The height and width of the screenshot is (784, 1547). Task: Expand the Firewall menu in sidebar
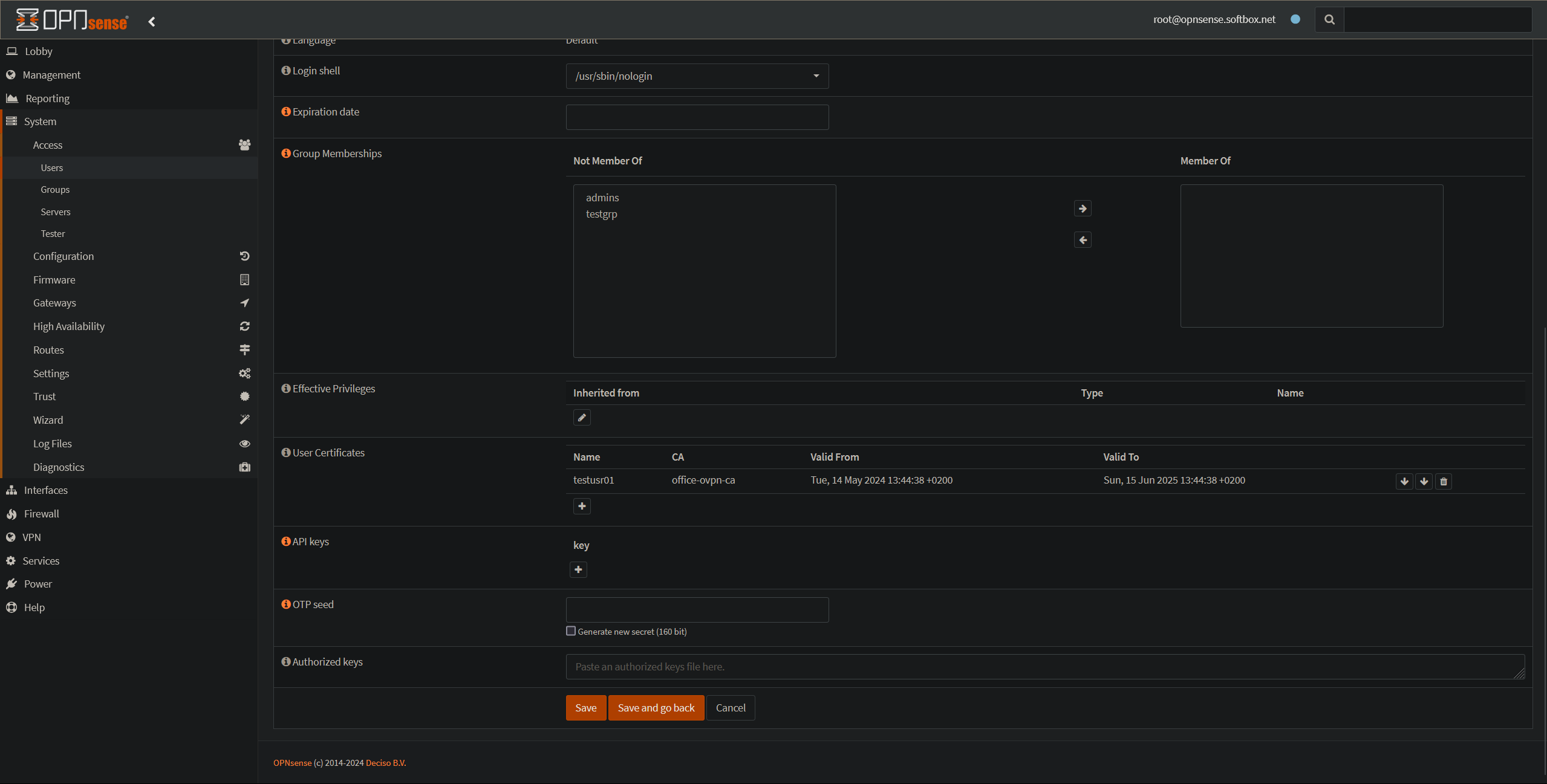tap(41, 514)
